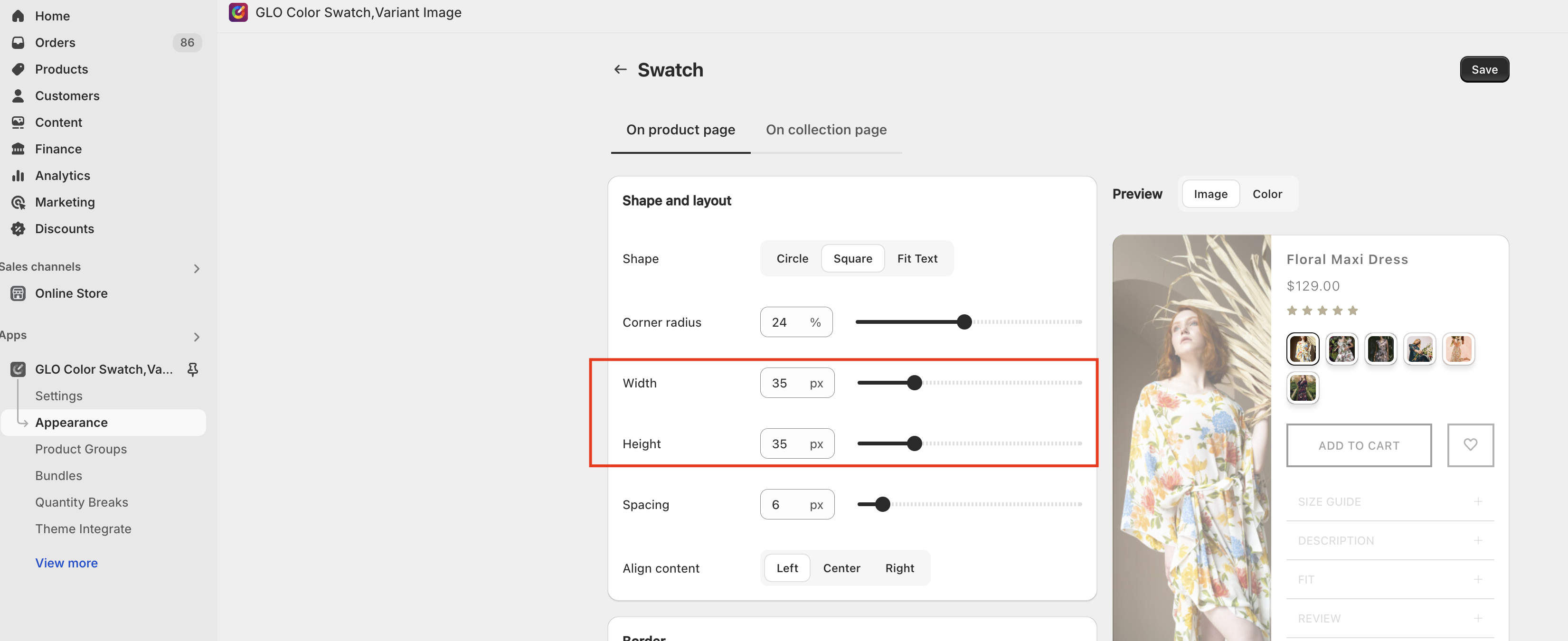Click the Analytics bar chart icon
This screenshot has height=641, width=1568.
click(18, 175)
